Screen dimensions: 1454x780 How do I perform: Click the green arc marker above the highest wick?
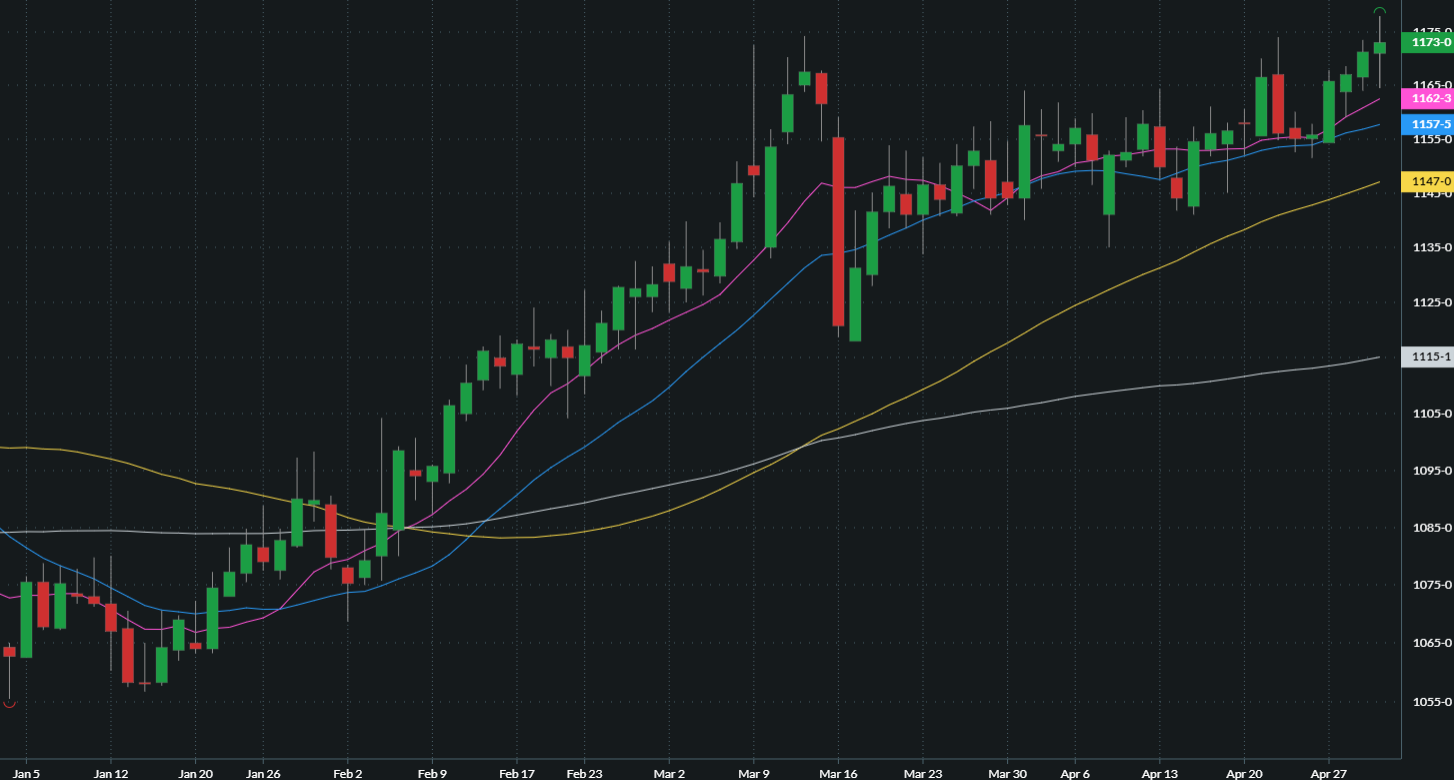pyautogui.click(x=1380, y=10)
